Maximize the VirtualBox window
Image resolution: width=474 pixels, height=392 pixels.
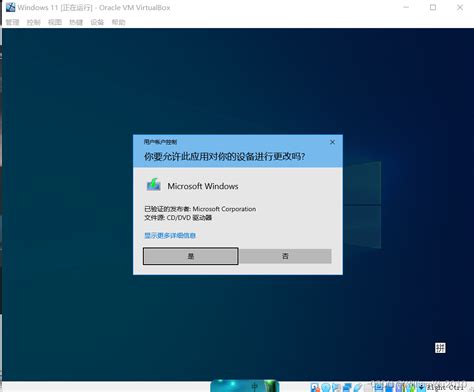433,7
